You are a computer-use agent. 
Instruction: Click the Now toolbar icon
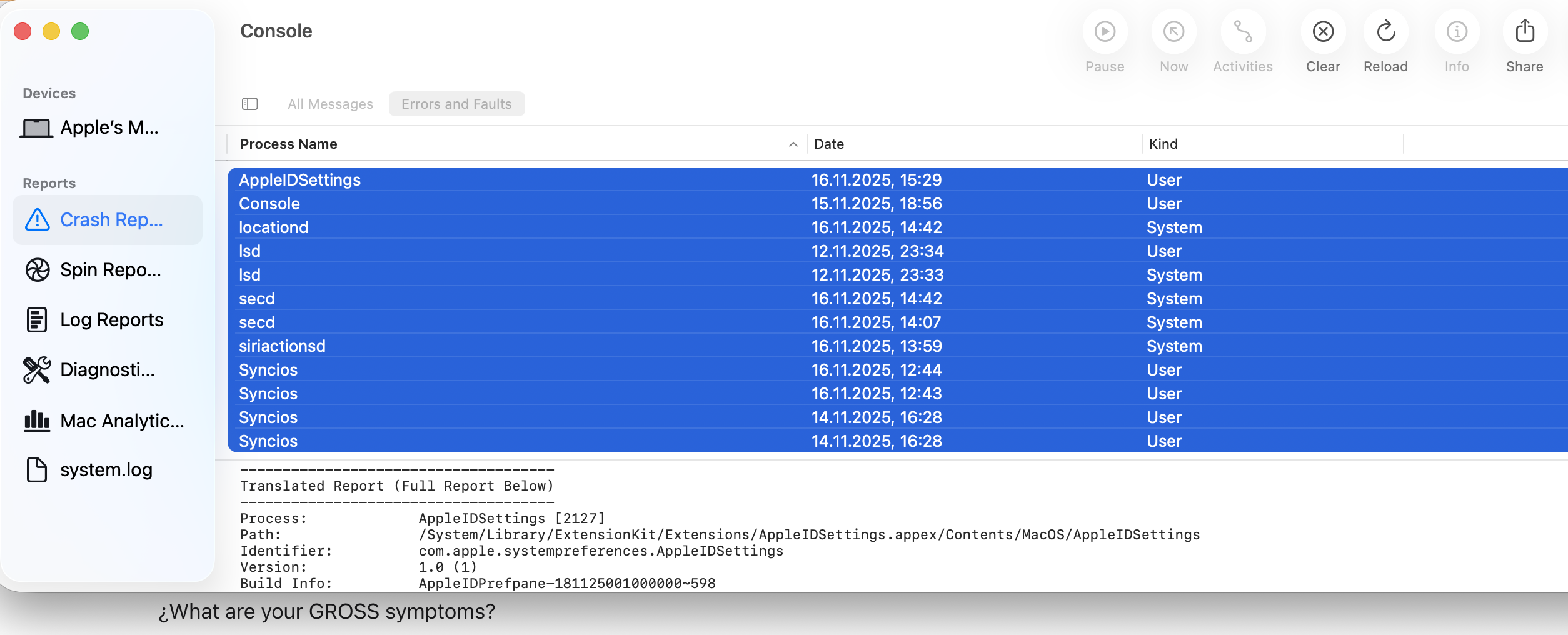click(x=1173, y=32)
